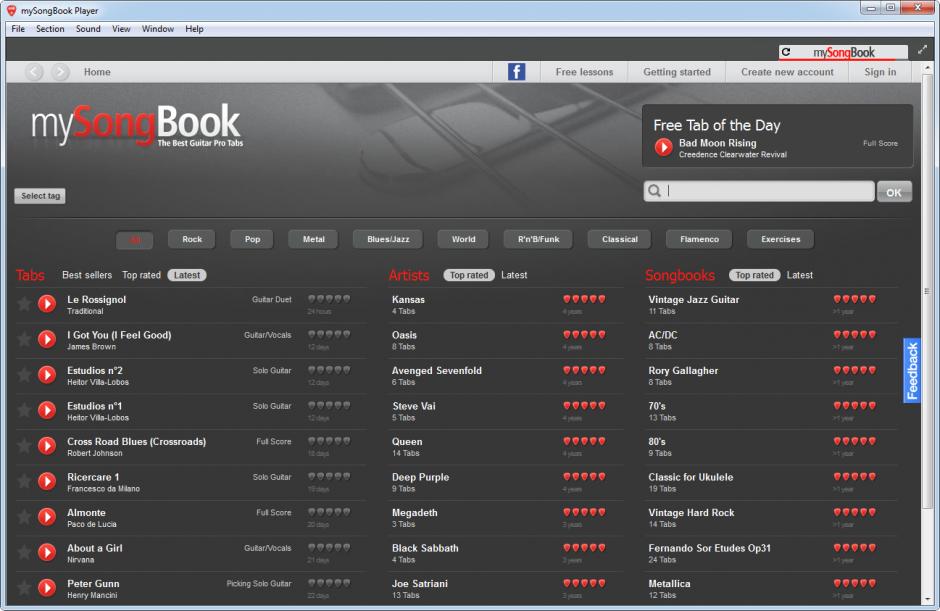Go forward with the forward arrow
The height and width of the screenshot is (611, 940).
click(x=60, y=72)
